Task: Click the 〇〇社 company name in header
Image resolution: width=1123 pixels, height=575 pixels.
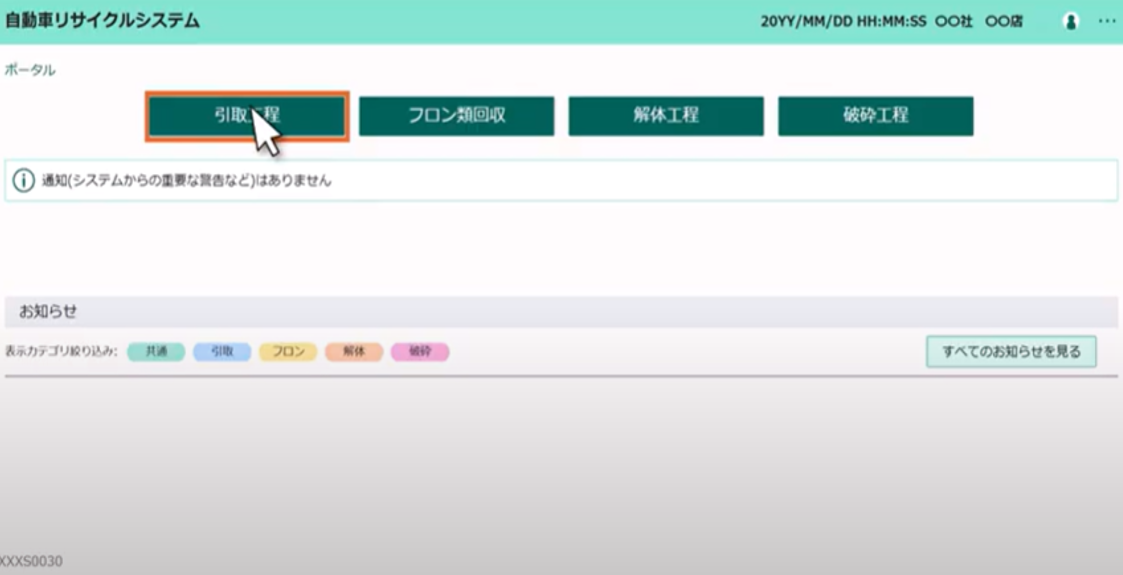Action: [953, 22]
